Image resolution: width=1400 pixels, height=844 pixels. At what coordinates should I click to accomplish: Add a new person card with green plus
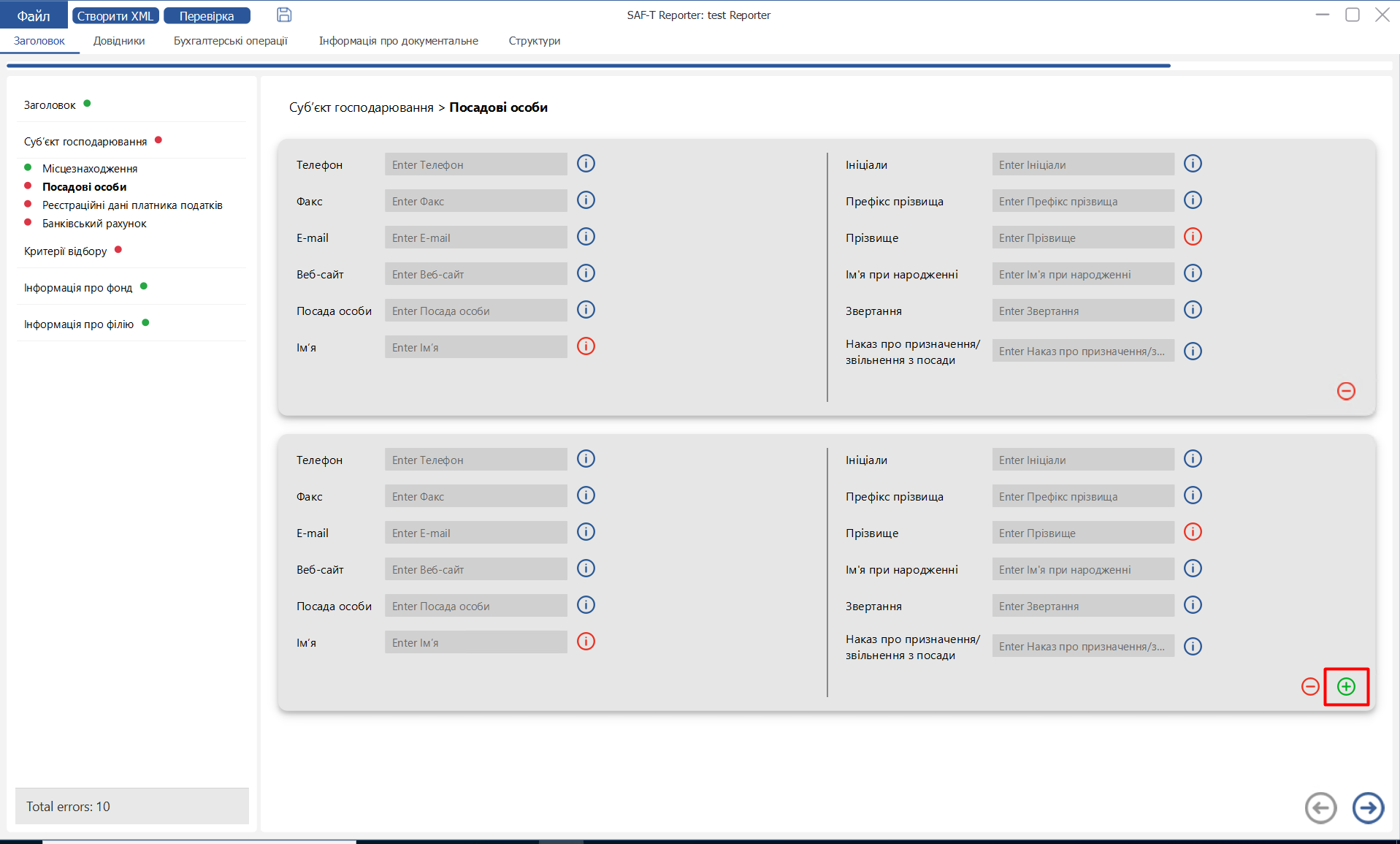pyautogui.click(x=1346, y=686)
